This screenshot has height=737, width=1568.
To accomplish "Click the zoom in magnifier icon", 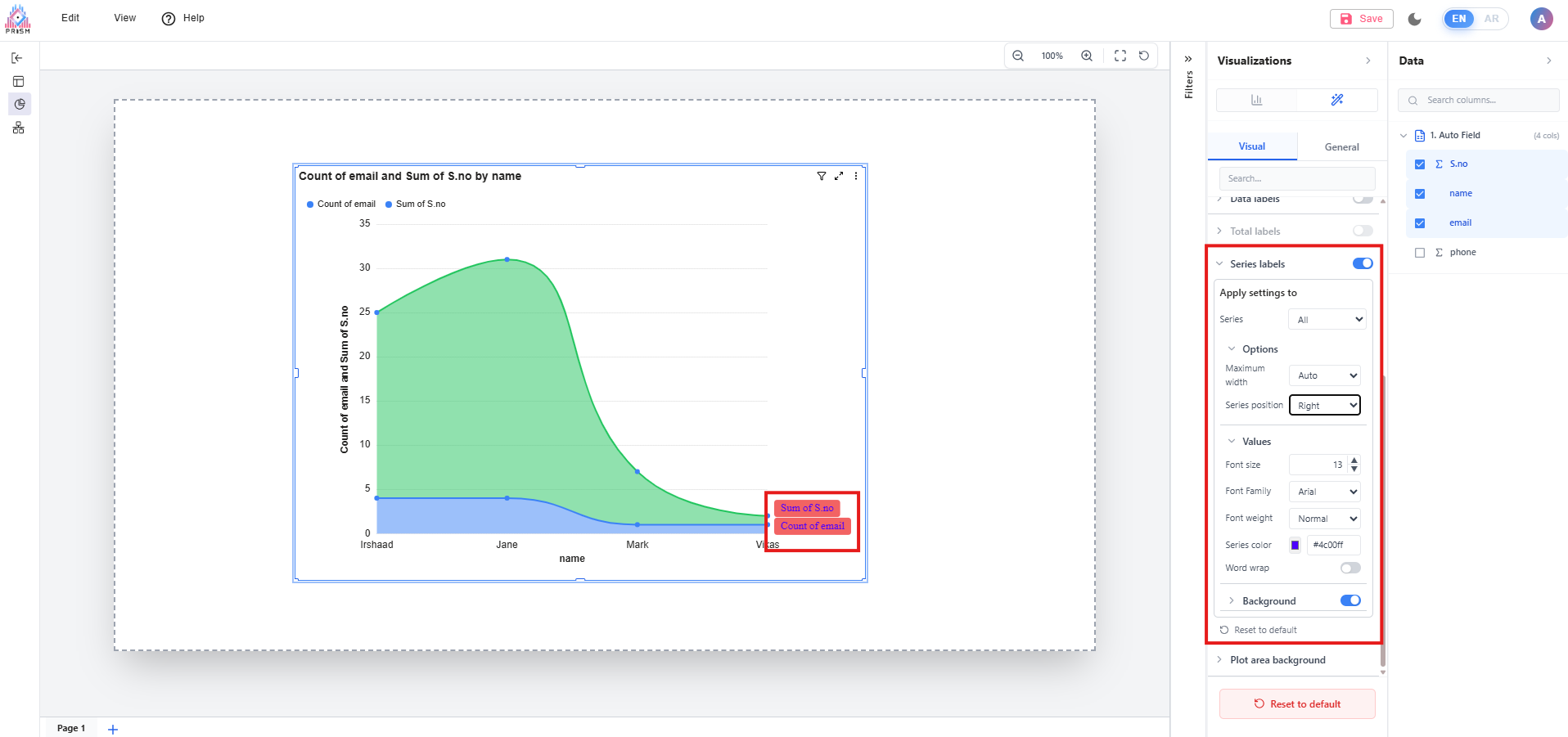I will (1087, 56).
